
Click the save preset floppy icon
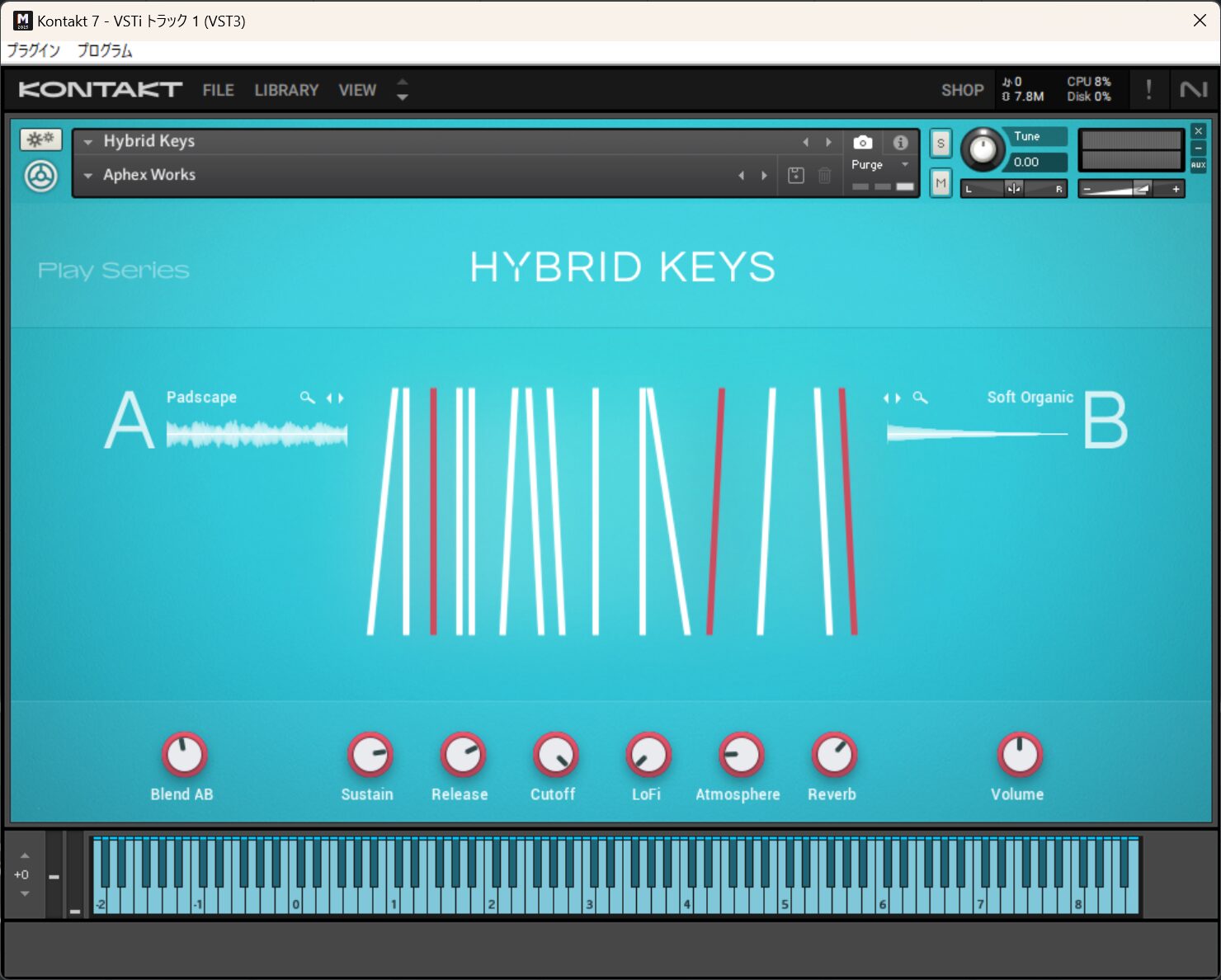click(795, 175)
